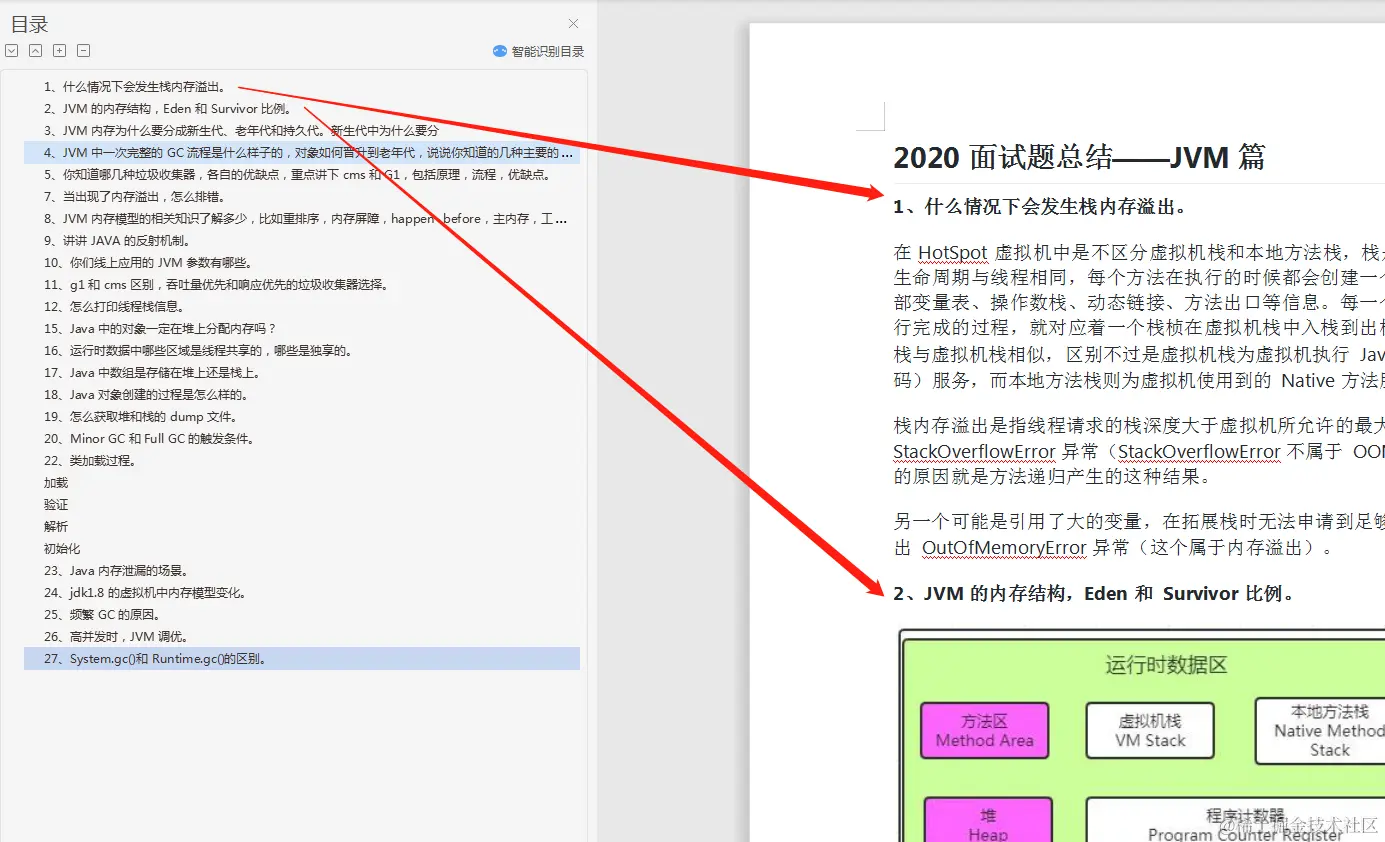1385x842 pixels.
Task: Click the minus icon to collapse all TOC levels
Action: (x=83, y=49)
